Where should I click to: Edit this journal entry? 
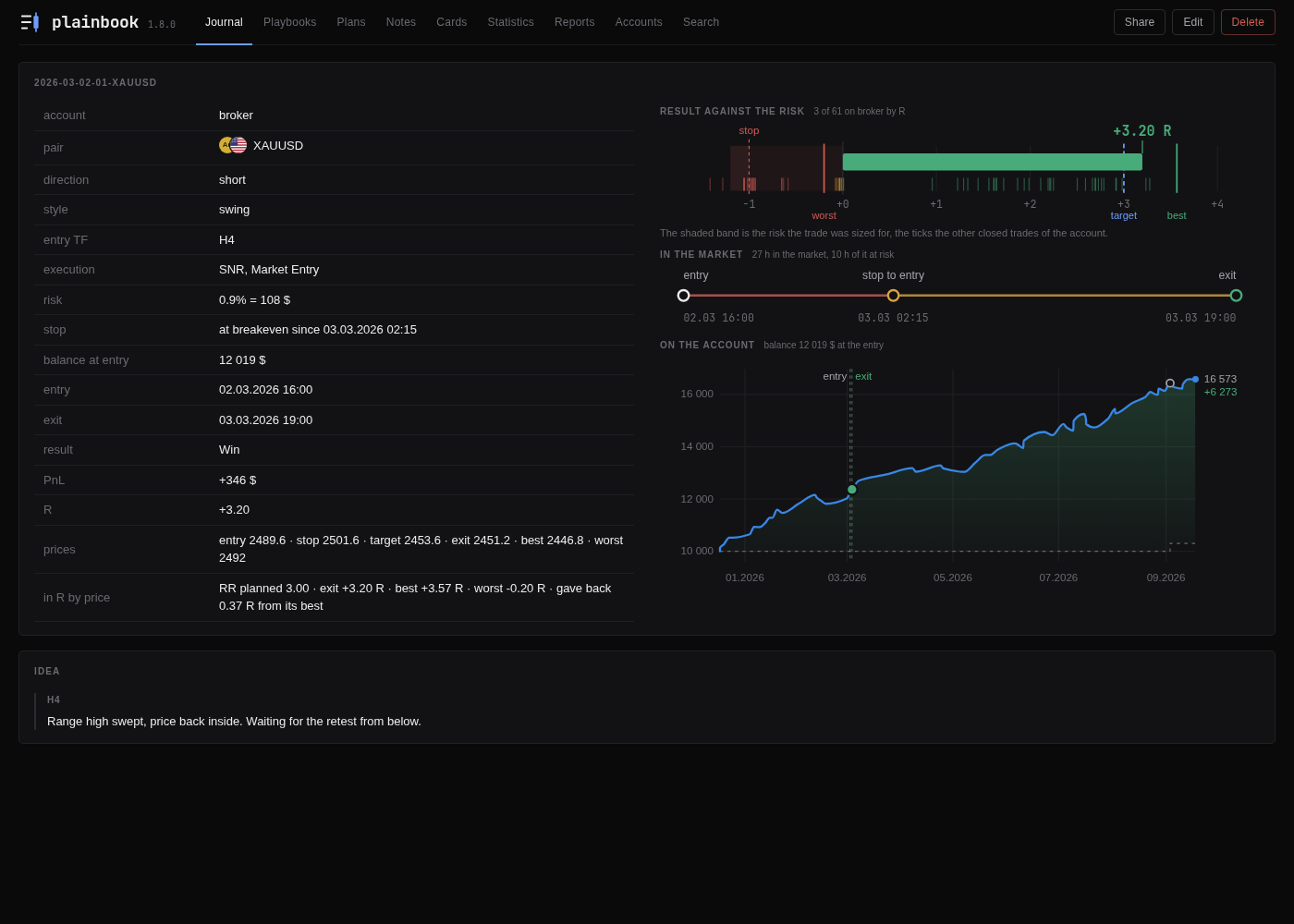pos(1193,22)
